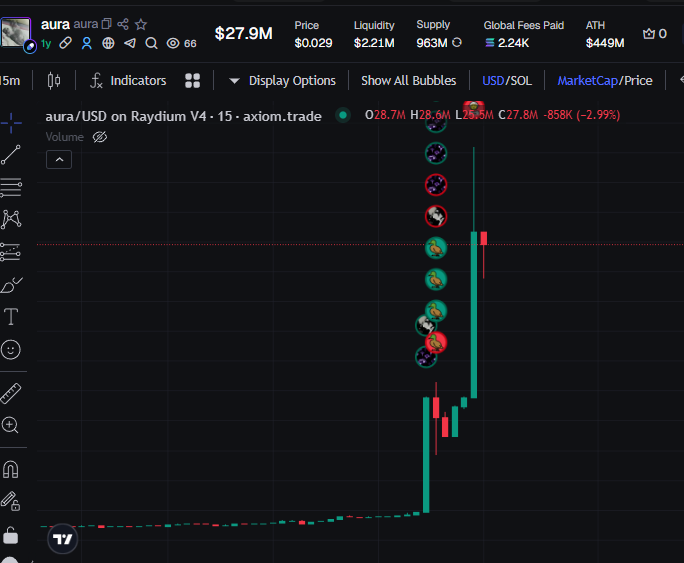Open the emoji icons tool
Screen dimensions: 684x563
(x=11, y=350)
